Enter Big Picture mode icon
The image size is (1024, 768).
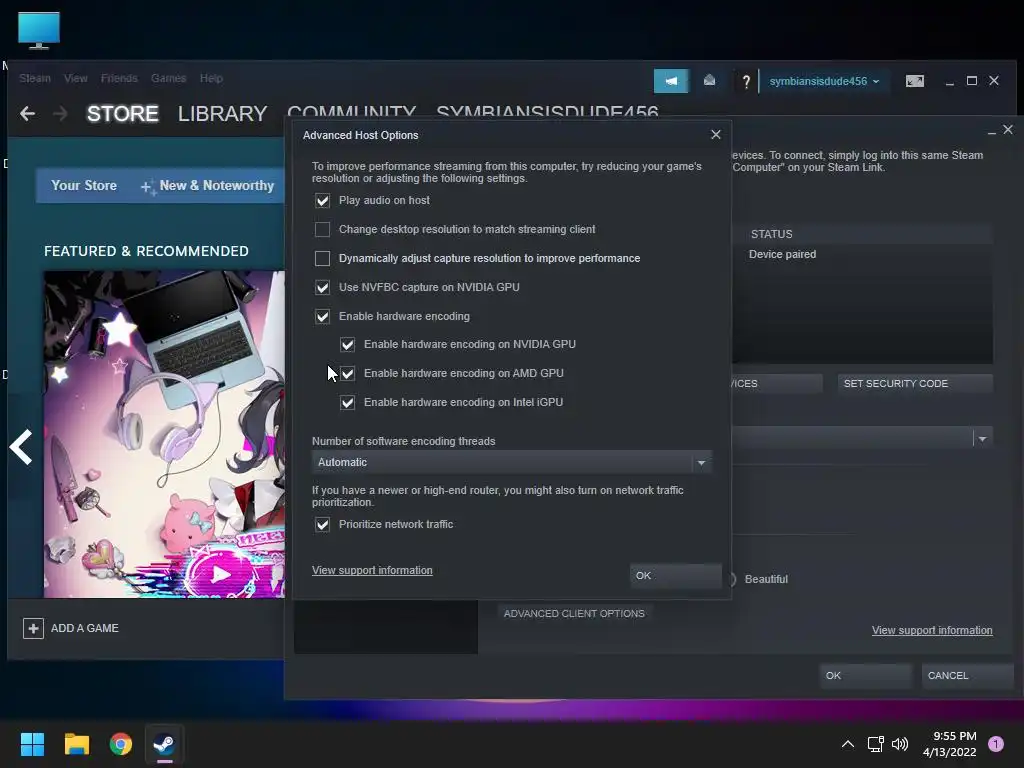click(x=914, y=81)
